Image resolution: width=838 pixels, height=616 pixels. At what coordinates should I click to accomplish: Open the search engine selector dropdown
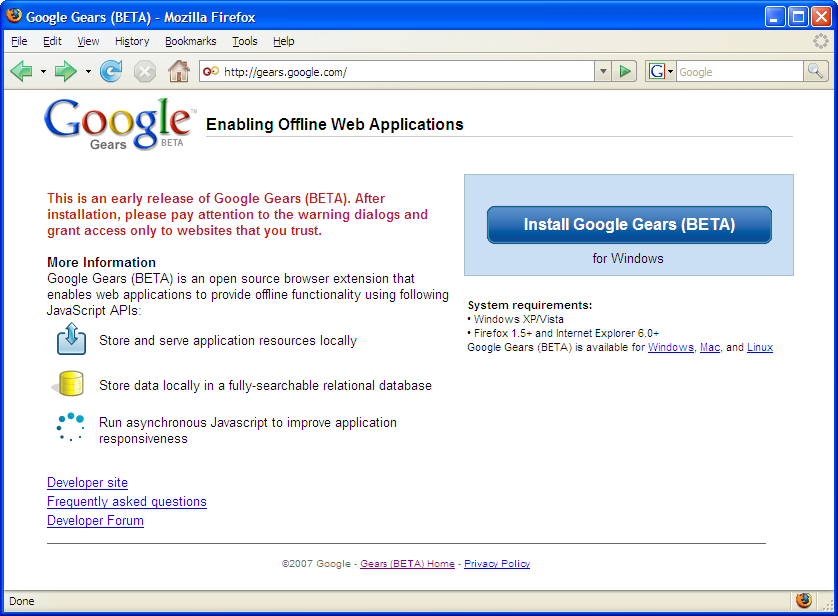(x=670, y=72)
